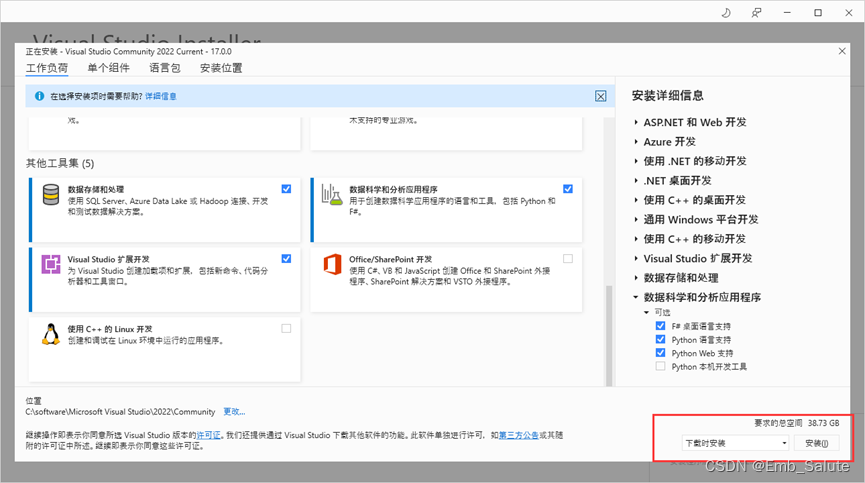Click the blue info icon in help banner

point(39,96)
